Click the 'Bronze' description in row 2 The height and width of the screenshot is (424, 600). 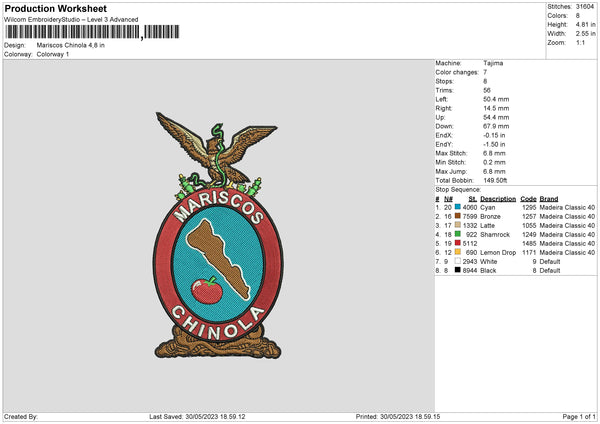pyautogui.click(x=490, y=217)
